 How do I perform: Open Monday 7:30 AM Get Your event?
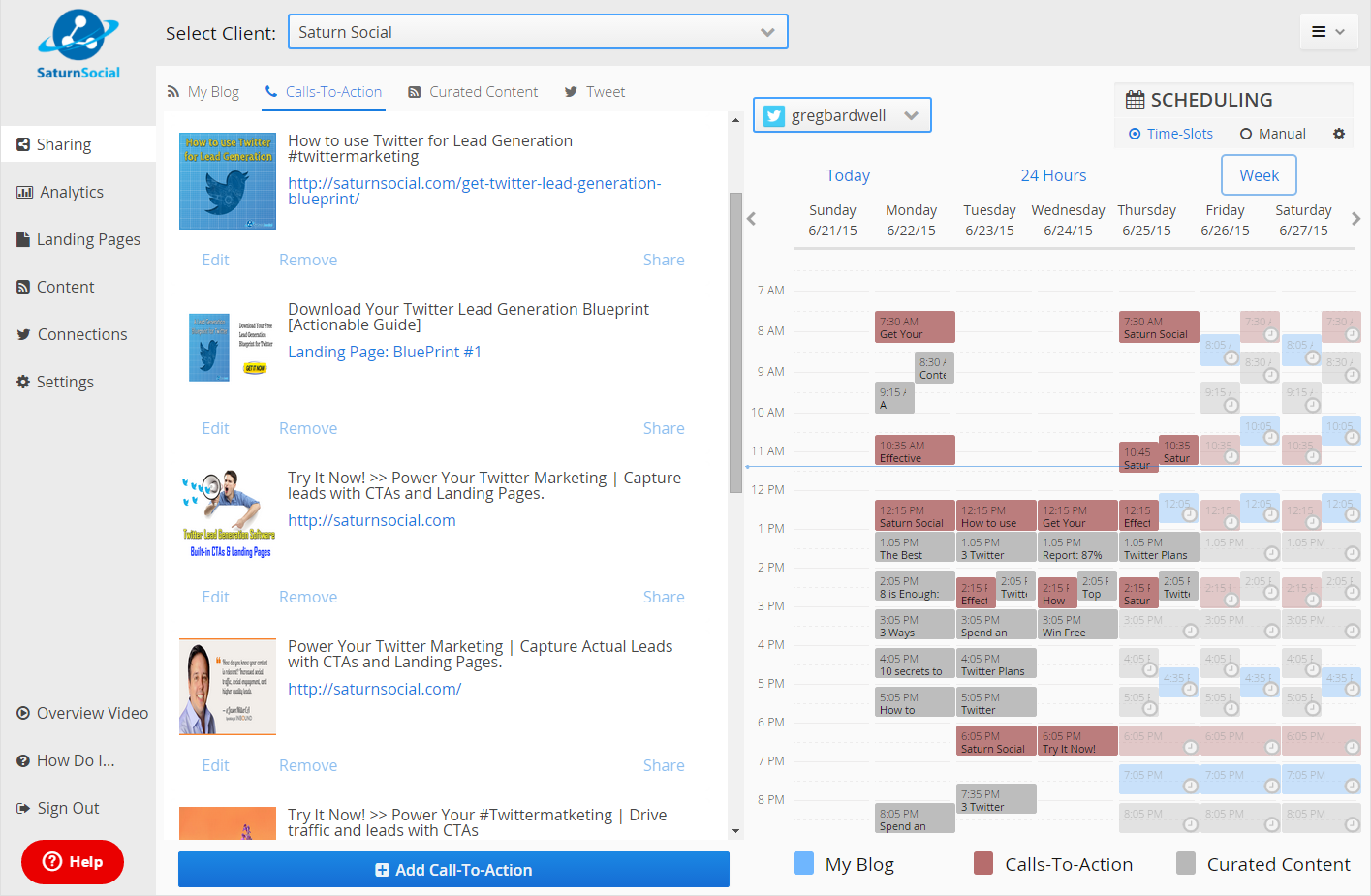pyautogui.click(x=915, y=327)
